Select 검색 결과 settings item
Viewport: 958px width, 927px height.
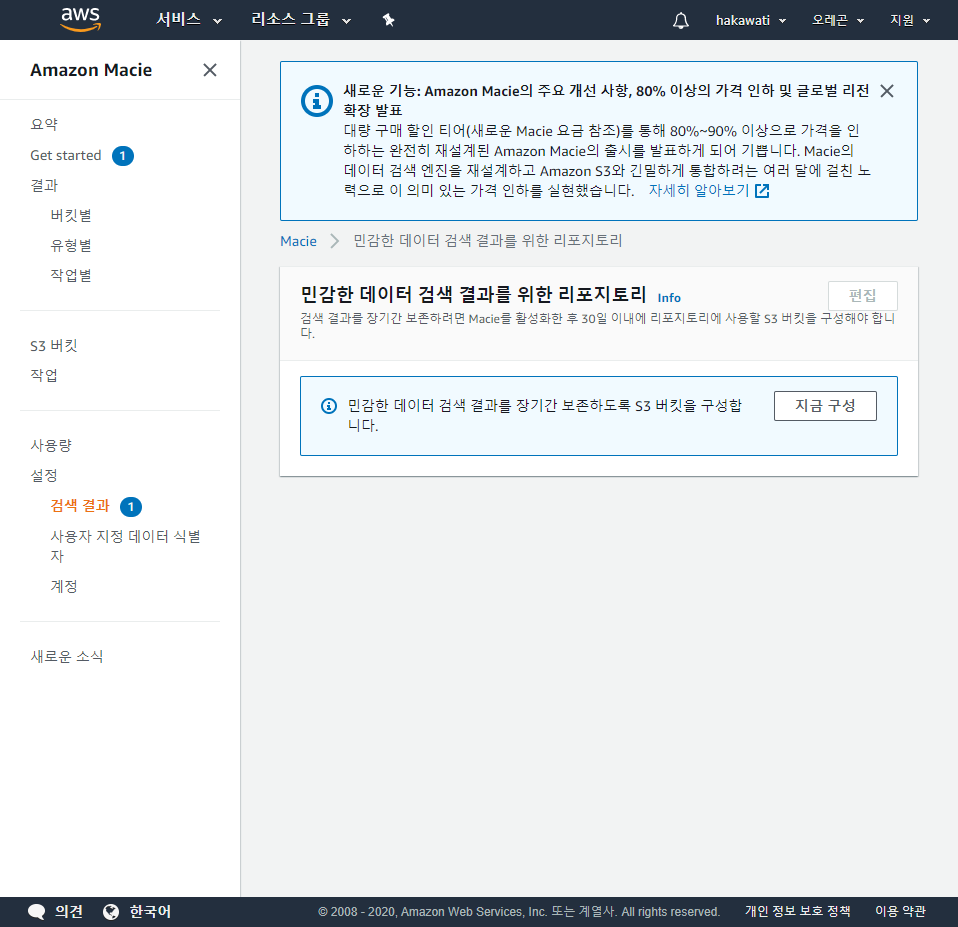[x=80, y=506]
